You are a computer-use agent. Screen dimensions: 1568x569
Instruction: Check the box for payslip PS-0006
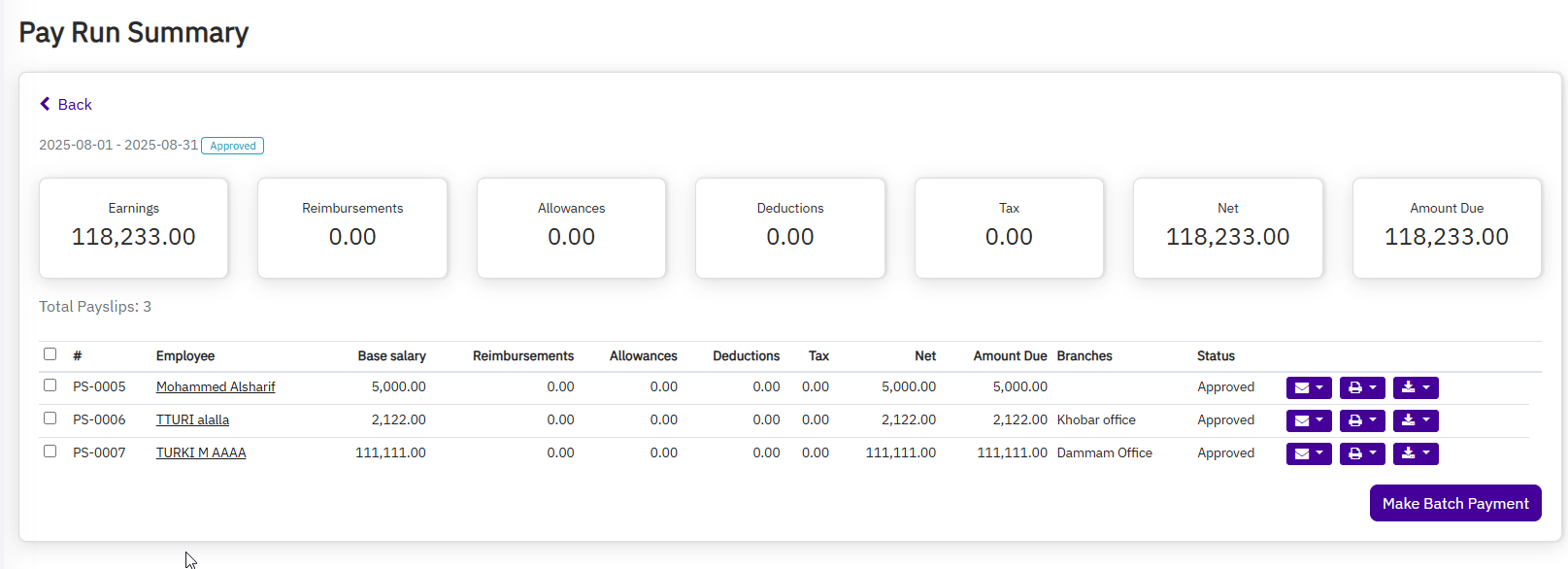[x=50, y=418]
